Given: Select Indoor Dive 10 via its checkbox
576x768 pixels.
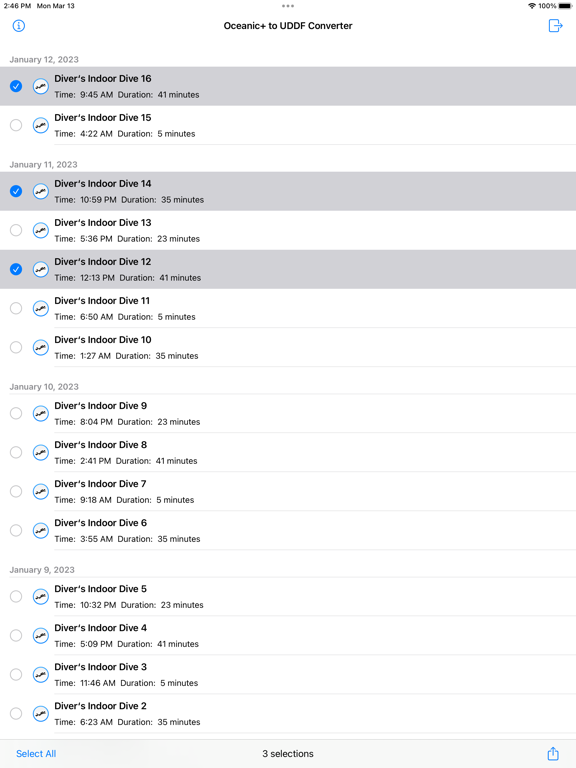Looking at the screenshot, I should pyautogui.click(x=16, y=347).
